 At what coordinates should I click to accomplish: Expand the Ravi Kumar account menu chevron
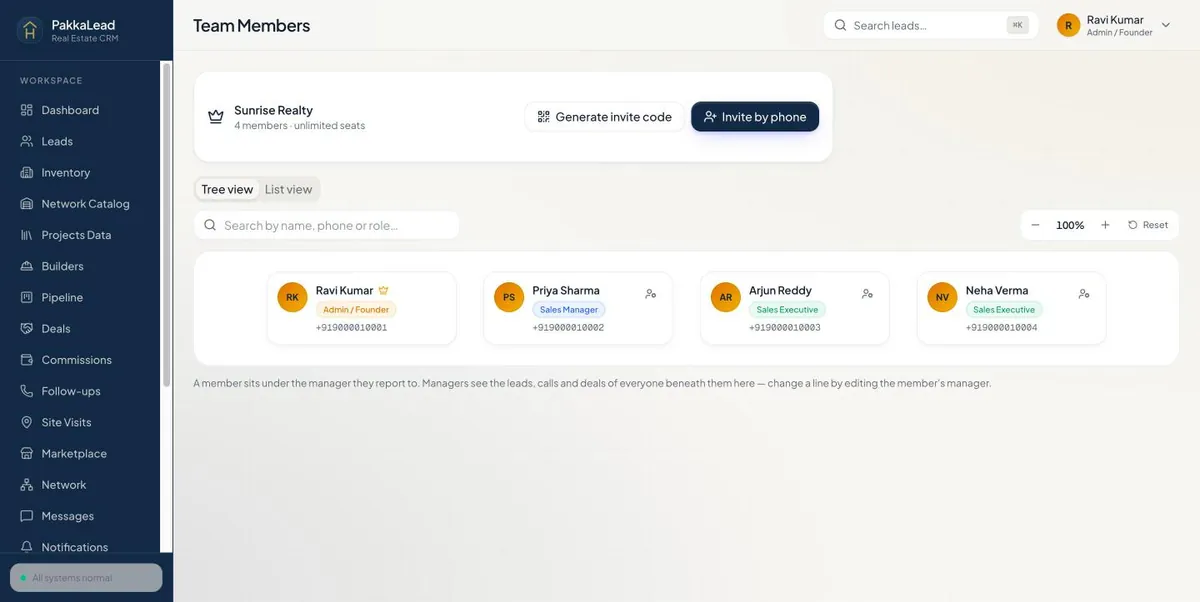tap(1165, 25)
